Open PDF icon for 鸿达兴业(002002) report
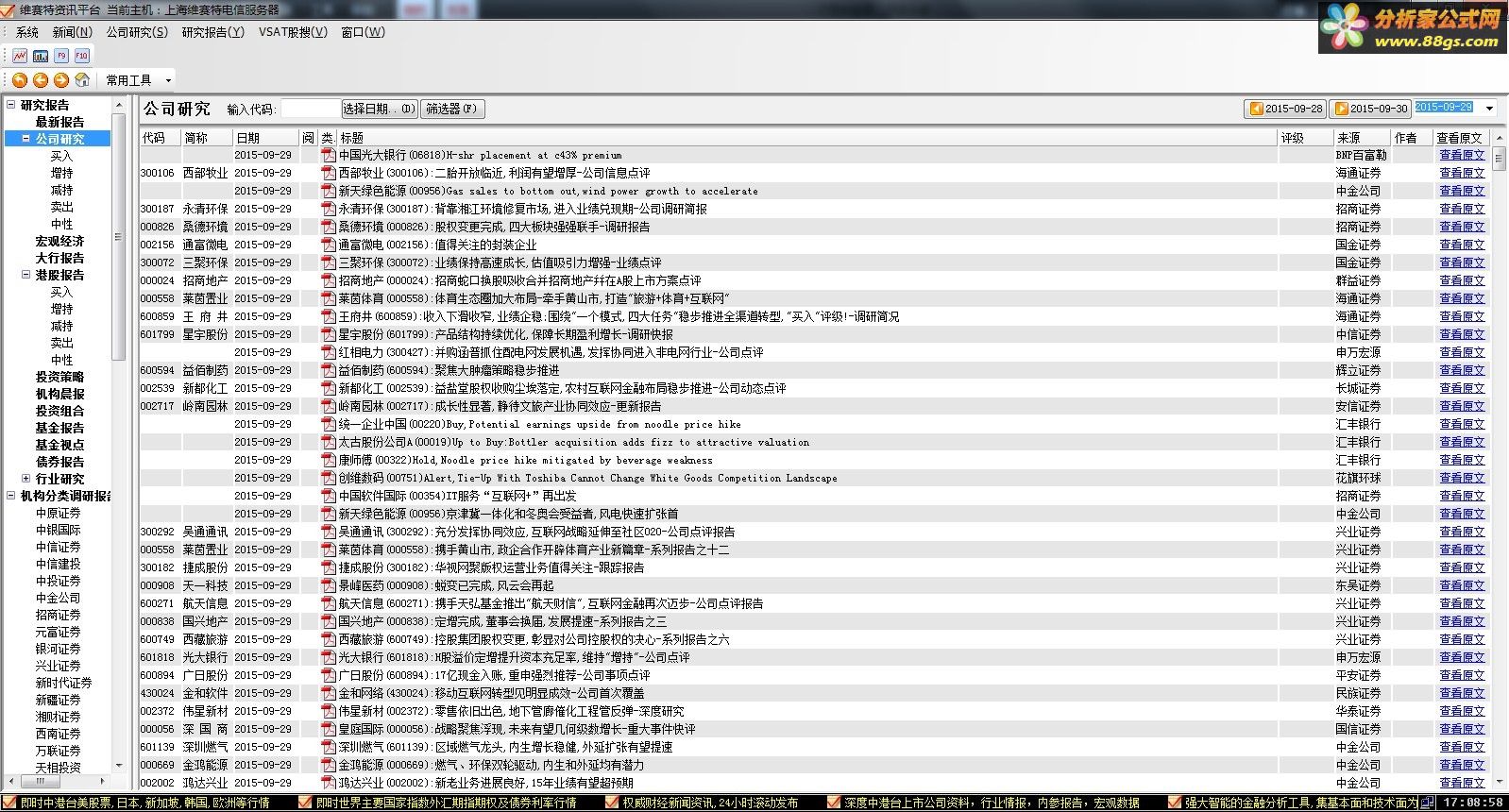Screen dimensions: 1509x812 (x=329, y=783)
